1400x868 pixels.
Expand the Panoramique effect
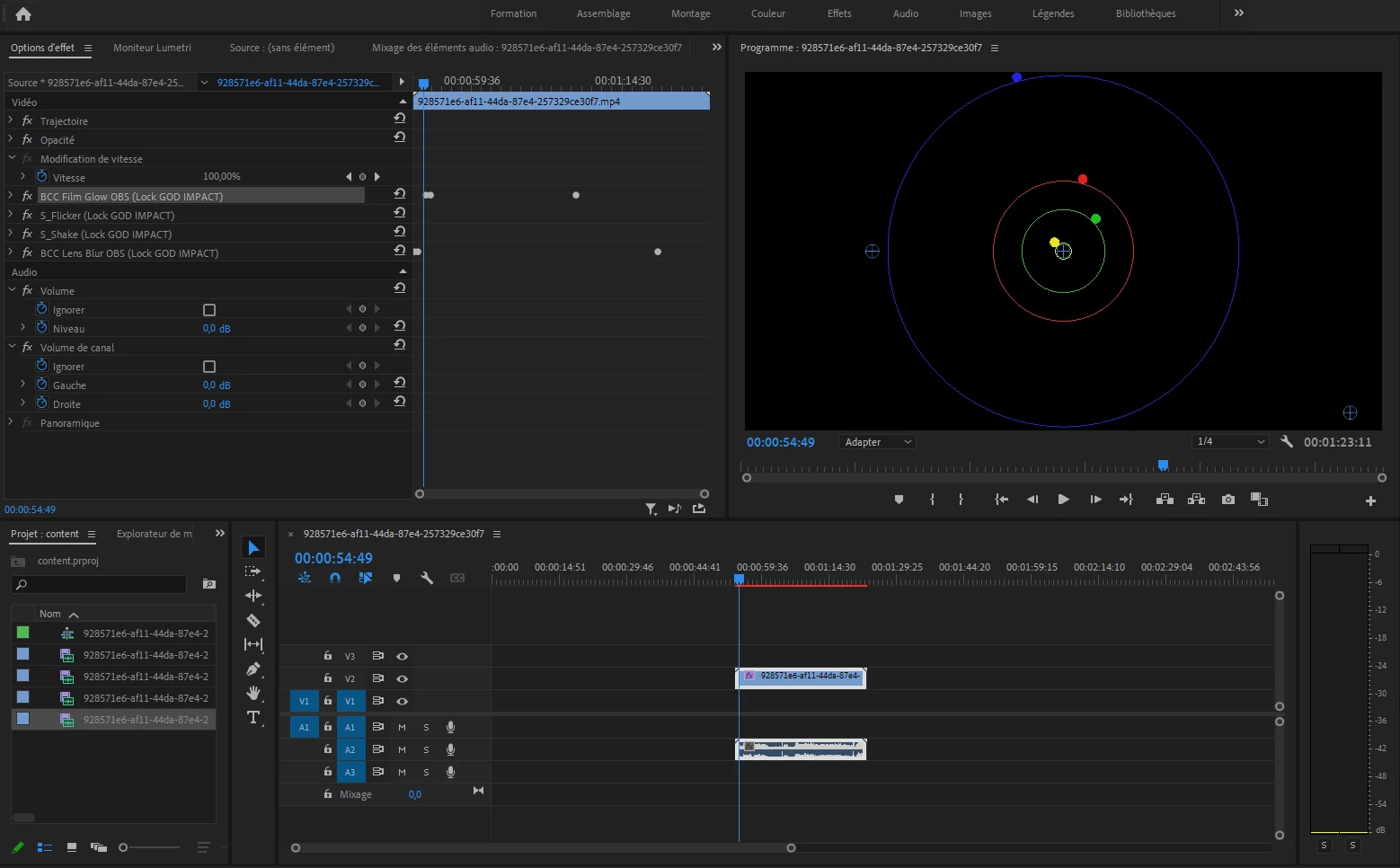[11, 421]
